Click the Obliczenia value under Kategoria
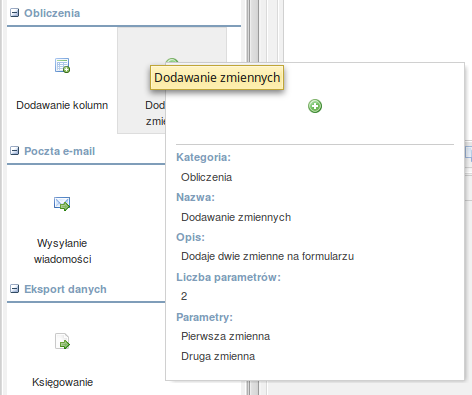 [x=206, y=177]
